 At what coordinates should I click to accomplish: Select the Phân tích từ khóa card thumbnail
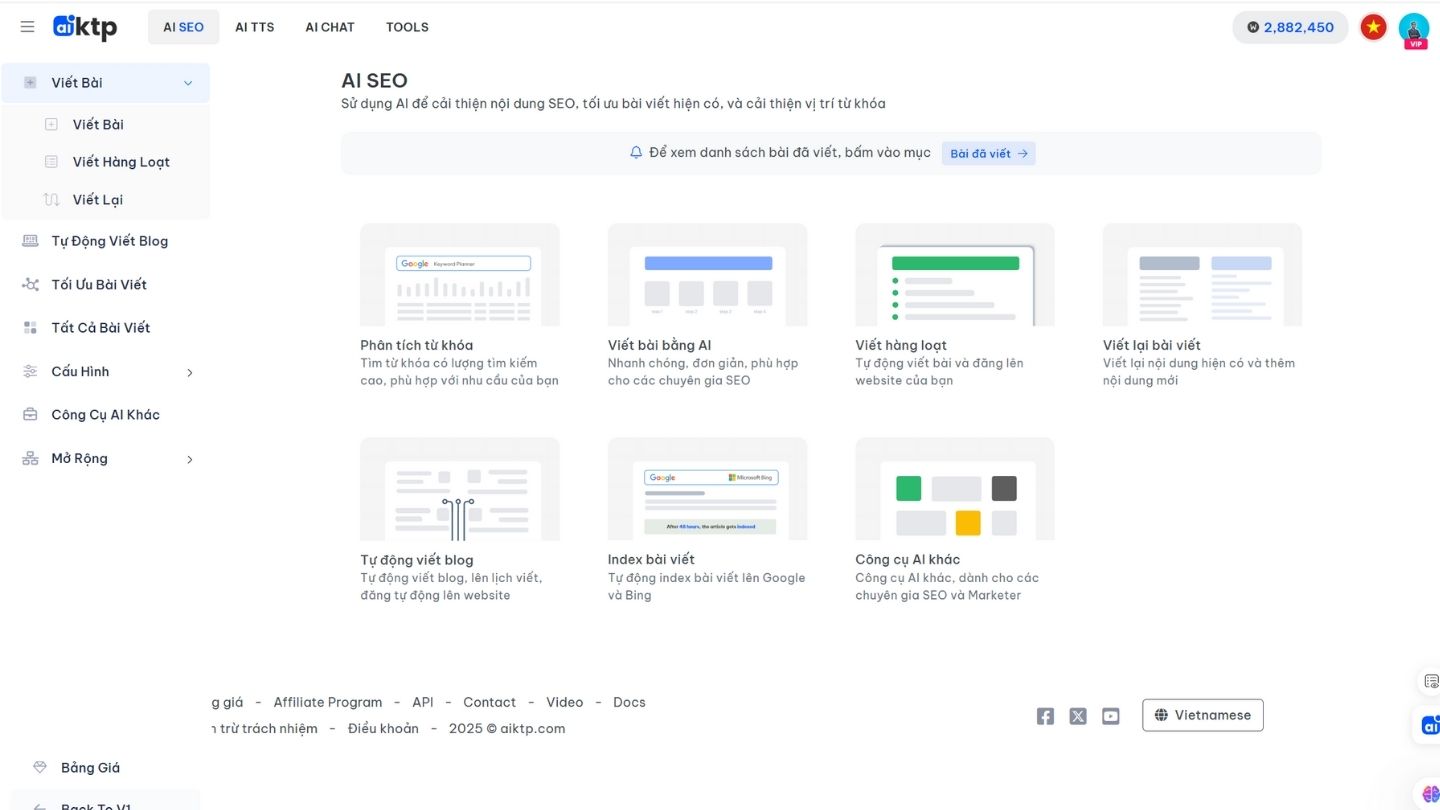tap(459, 275)
